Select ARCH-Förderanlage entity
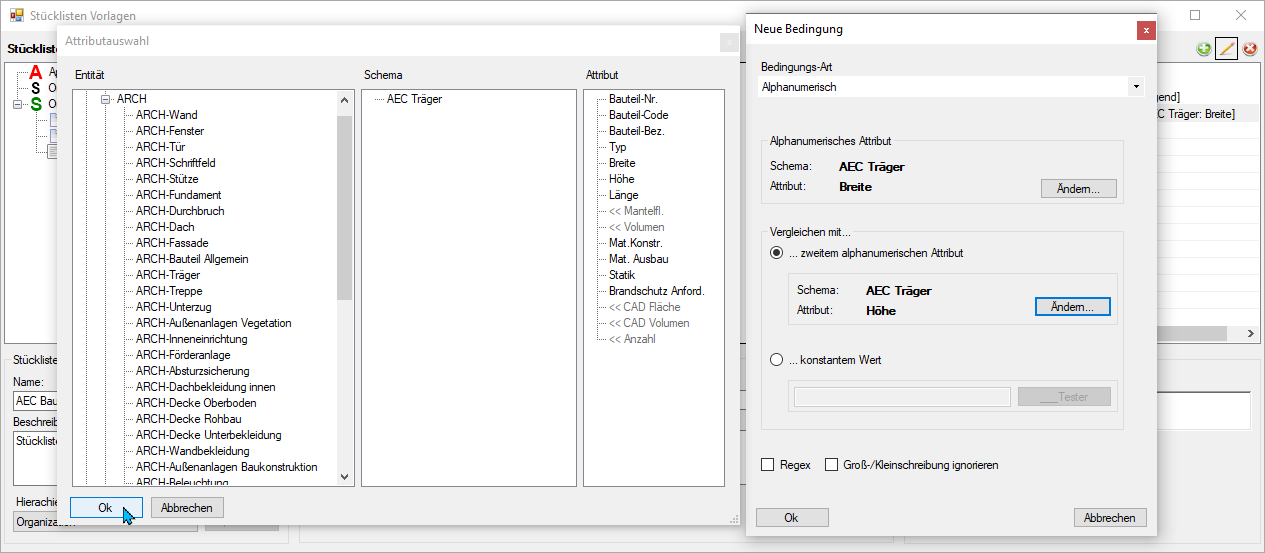 click(x=183, y=355)
